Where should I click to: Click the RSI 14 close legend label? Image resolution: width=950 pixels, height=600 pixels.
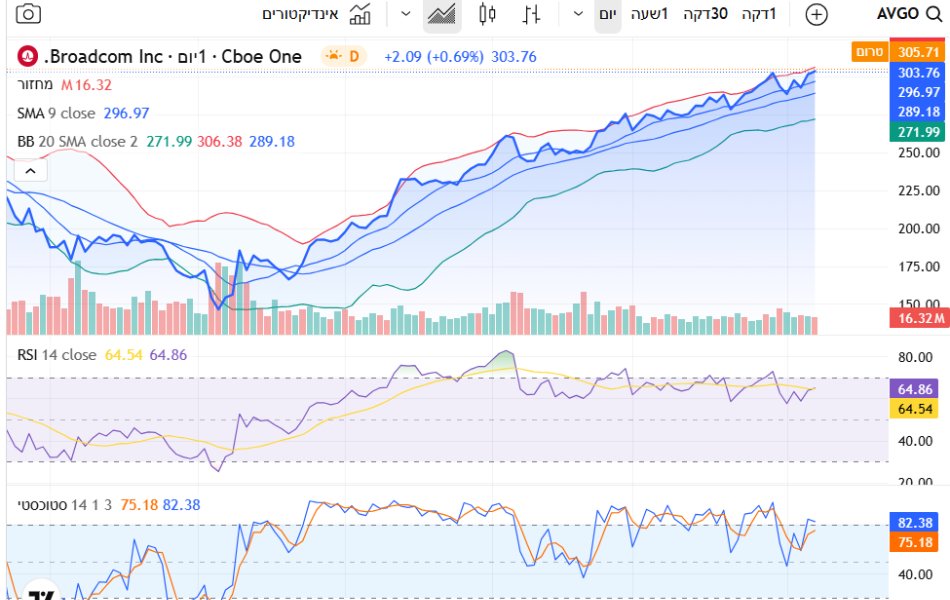pyautogui.click(x=57, y=355)
